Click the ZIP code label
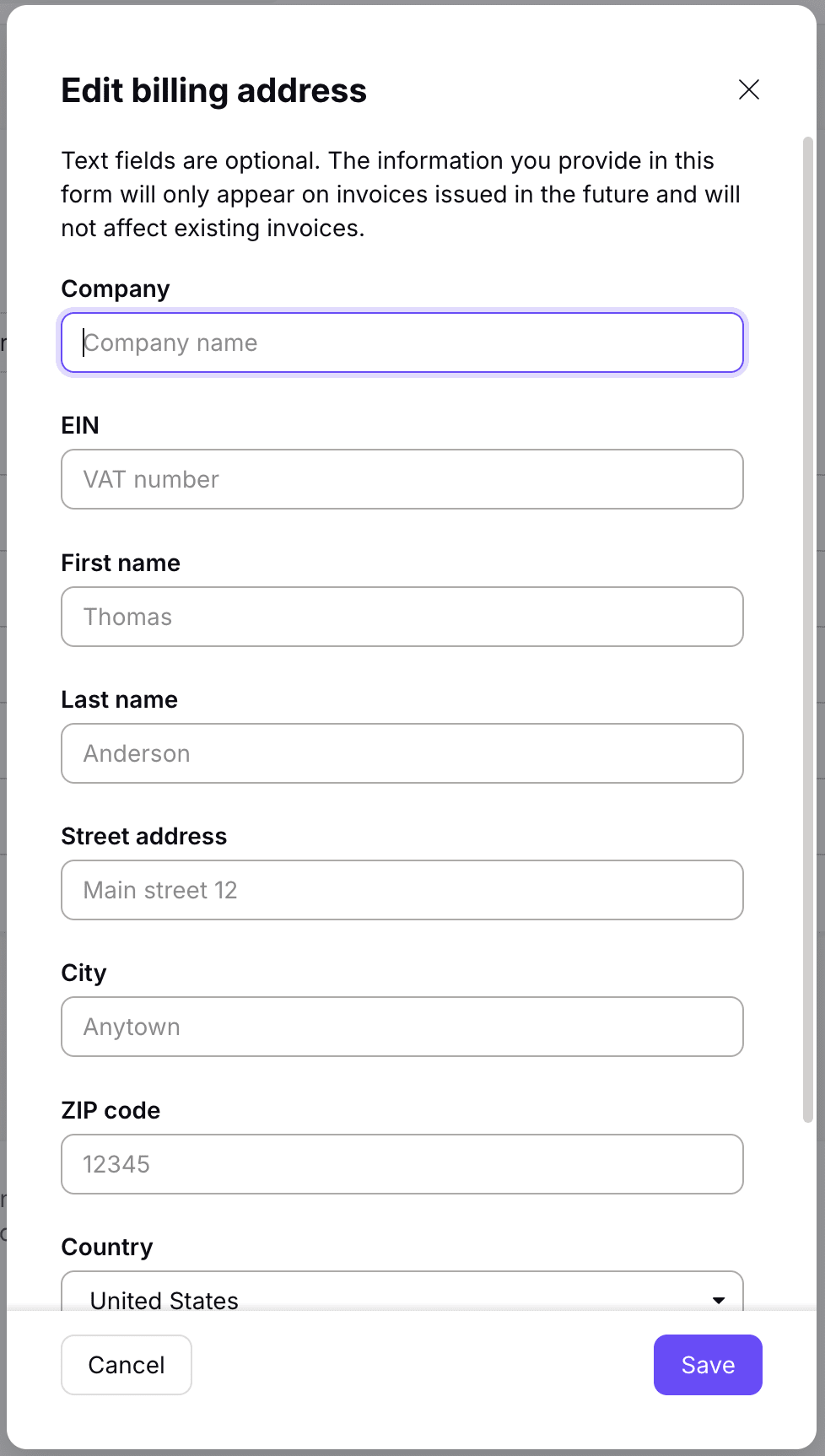This screenshot has height=1456, width=825. tap(111, 1110)
